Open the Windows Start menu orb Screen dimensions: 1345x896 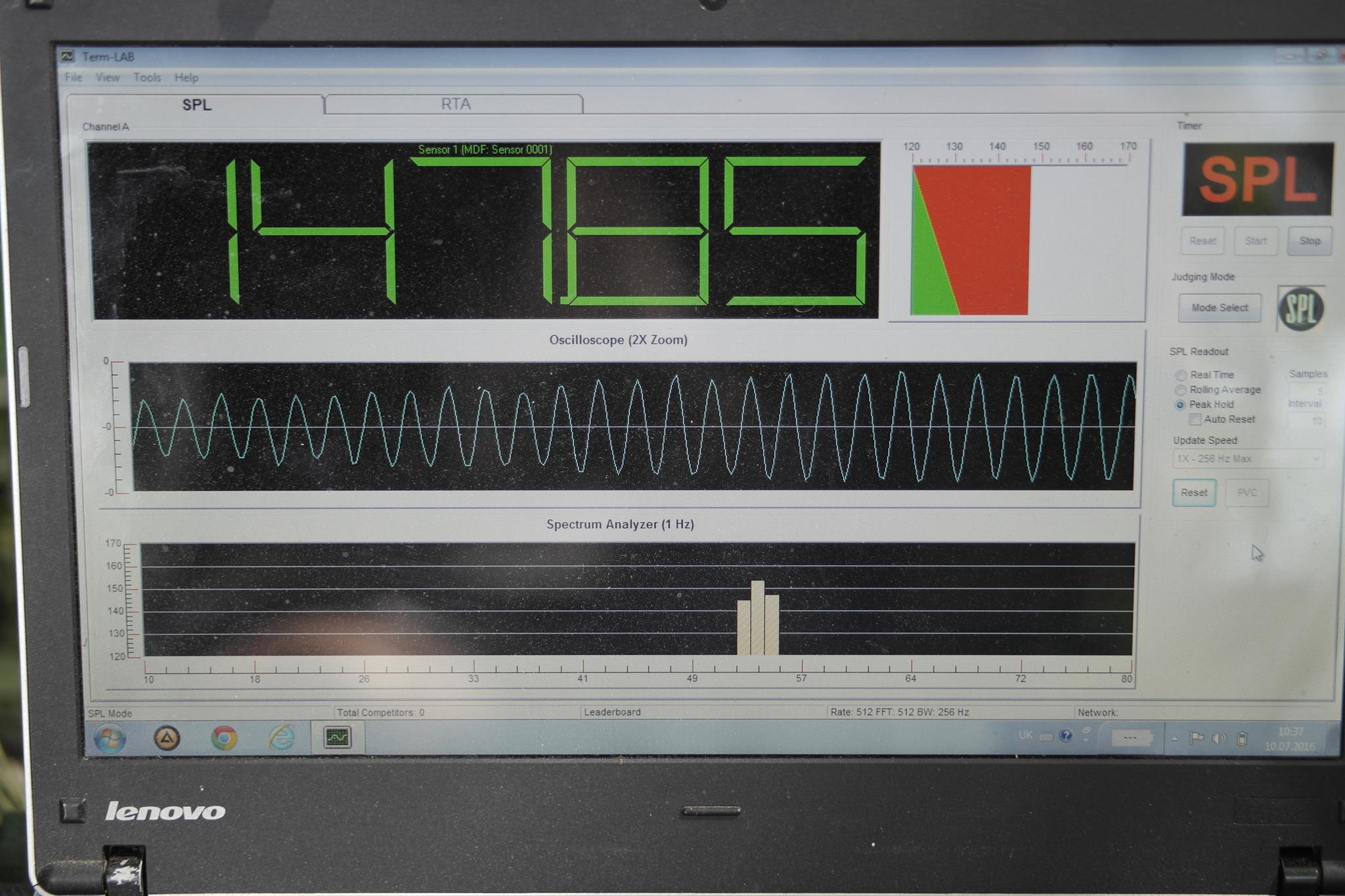[x=110, y=738]
